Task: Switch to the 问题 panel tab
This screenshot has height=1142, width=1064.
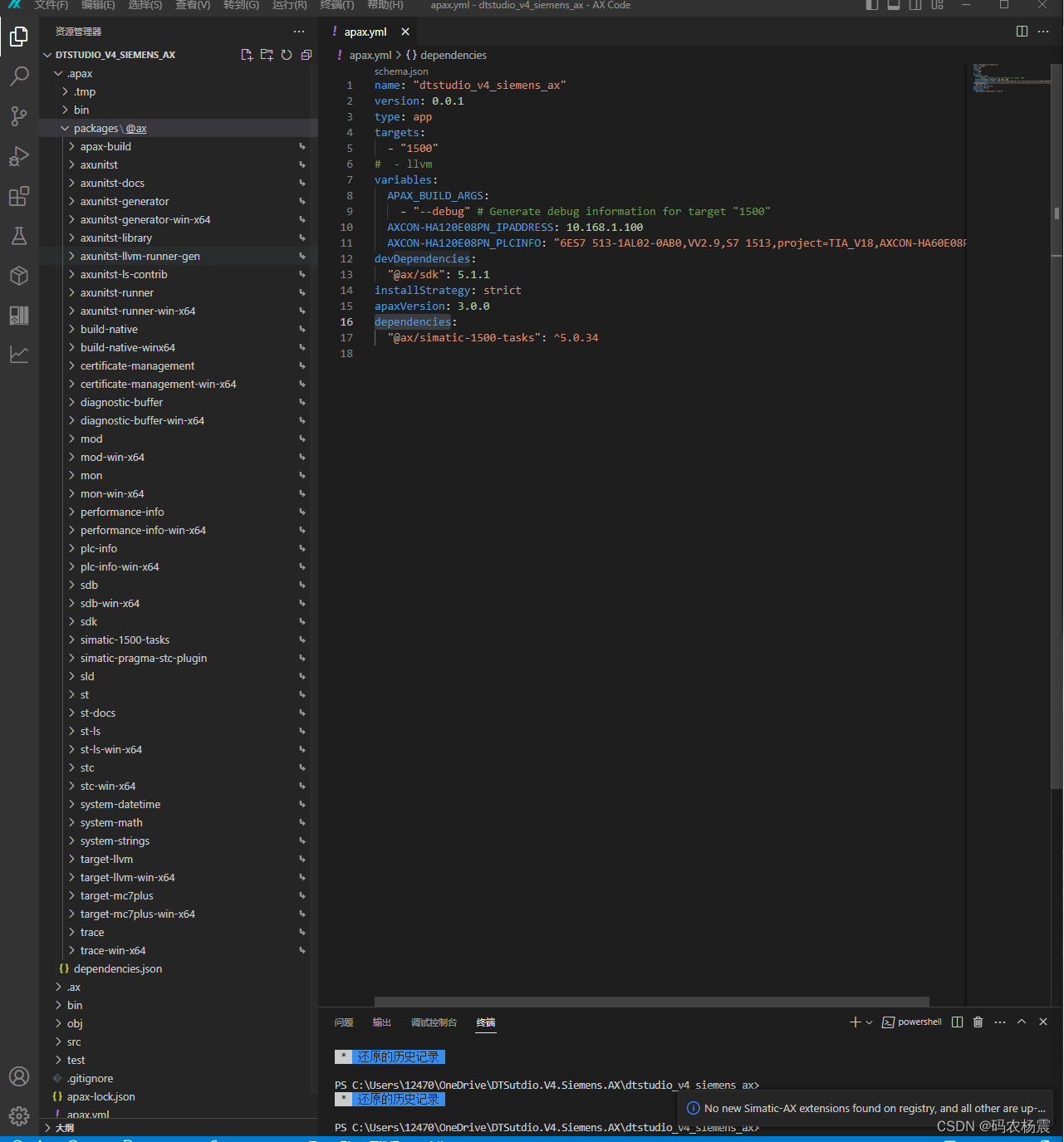Action: tap(344, 1022)
